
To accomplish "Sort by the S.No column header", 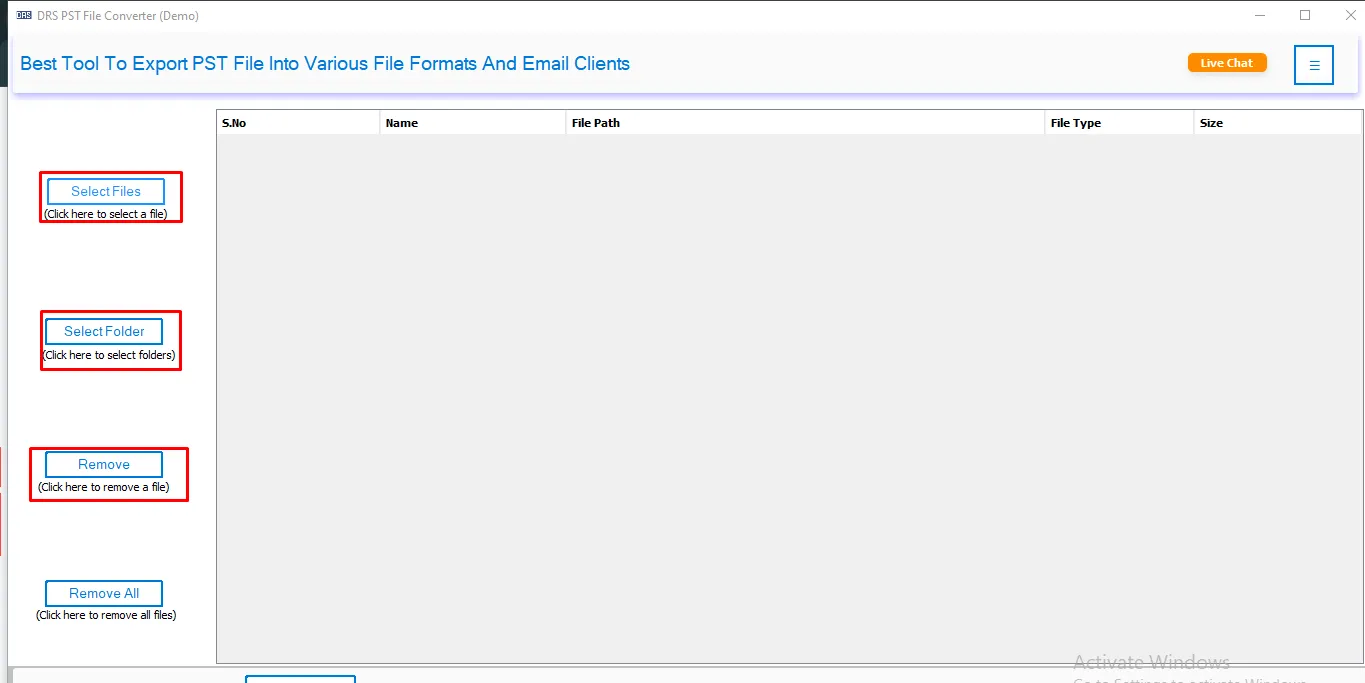I will tap(298, 123).
